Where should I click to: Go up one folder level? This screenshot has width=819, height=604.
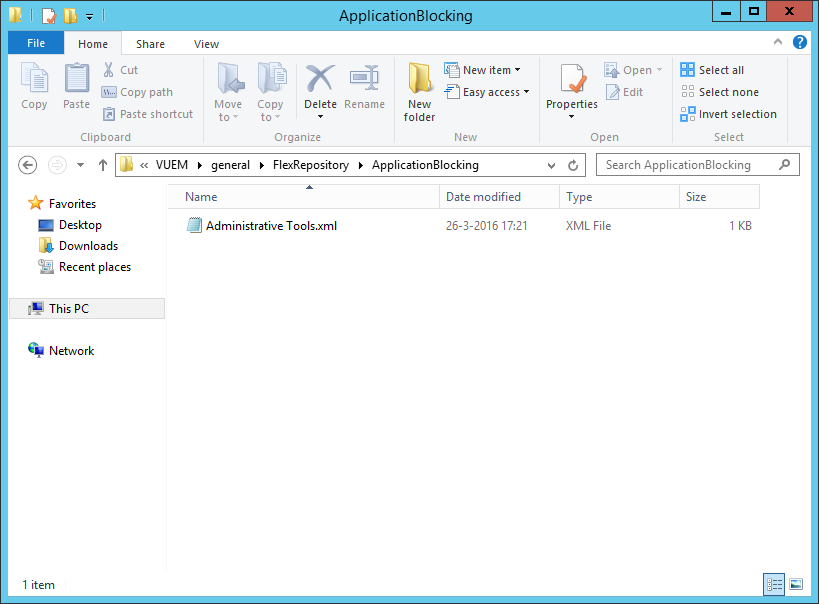point(103,165)
